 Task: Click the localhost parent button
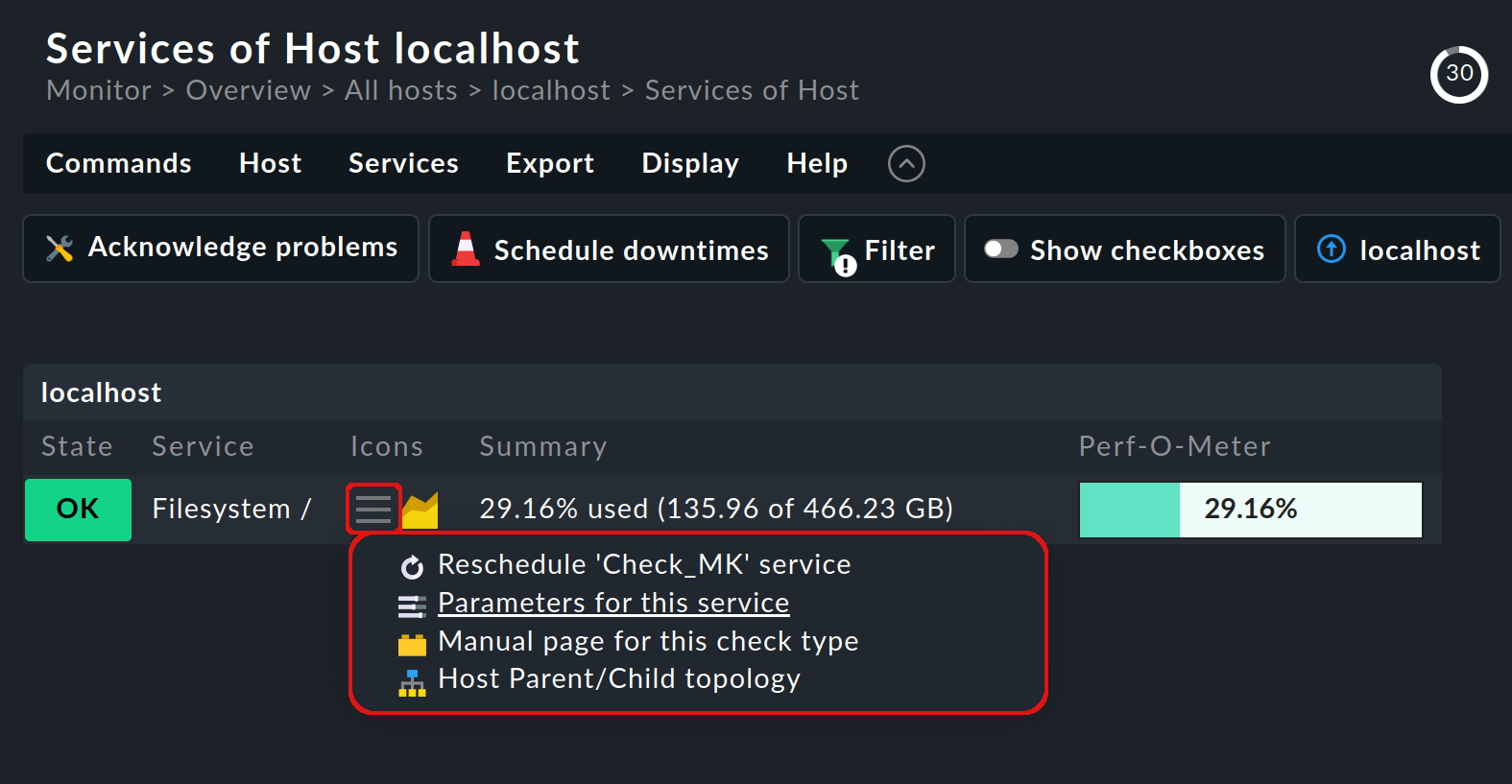pyautogui.click(x=1397, y=249)
